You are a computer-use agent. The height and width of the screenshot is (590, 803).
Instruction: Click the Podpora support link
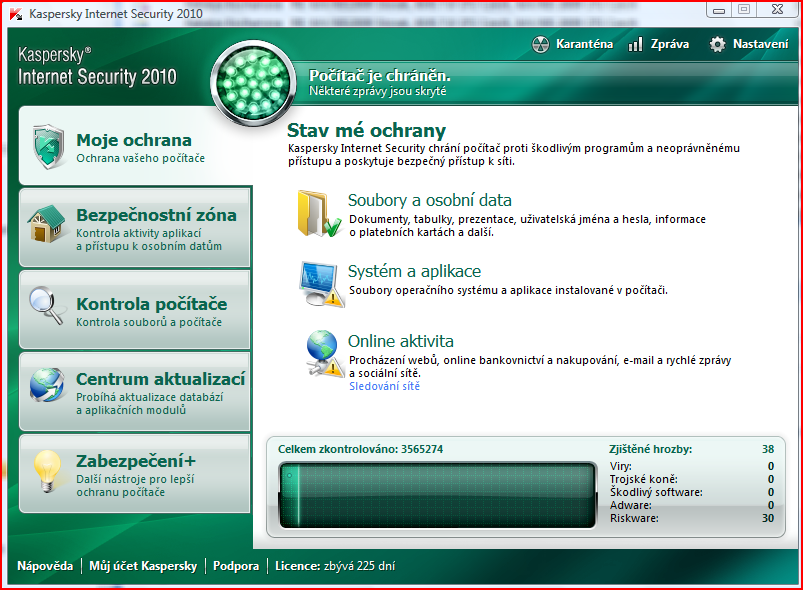(x=236, y=566)
